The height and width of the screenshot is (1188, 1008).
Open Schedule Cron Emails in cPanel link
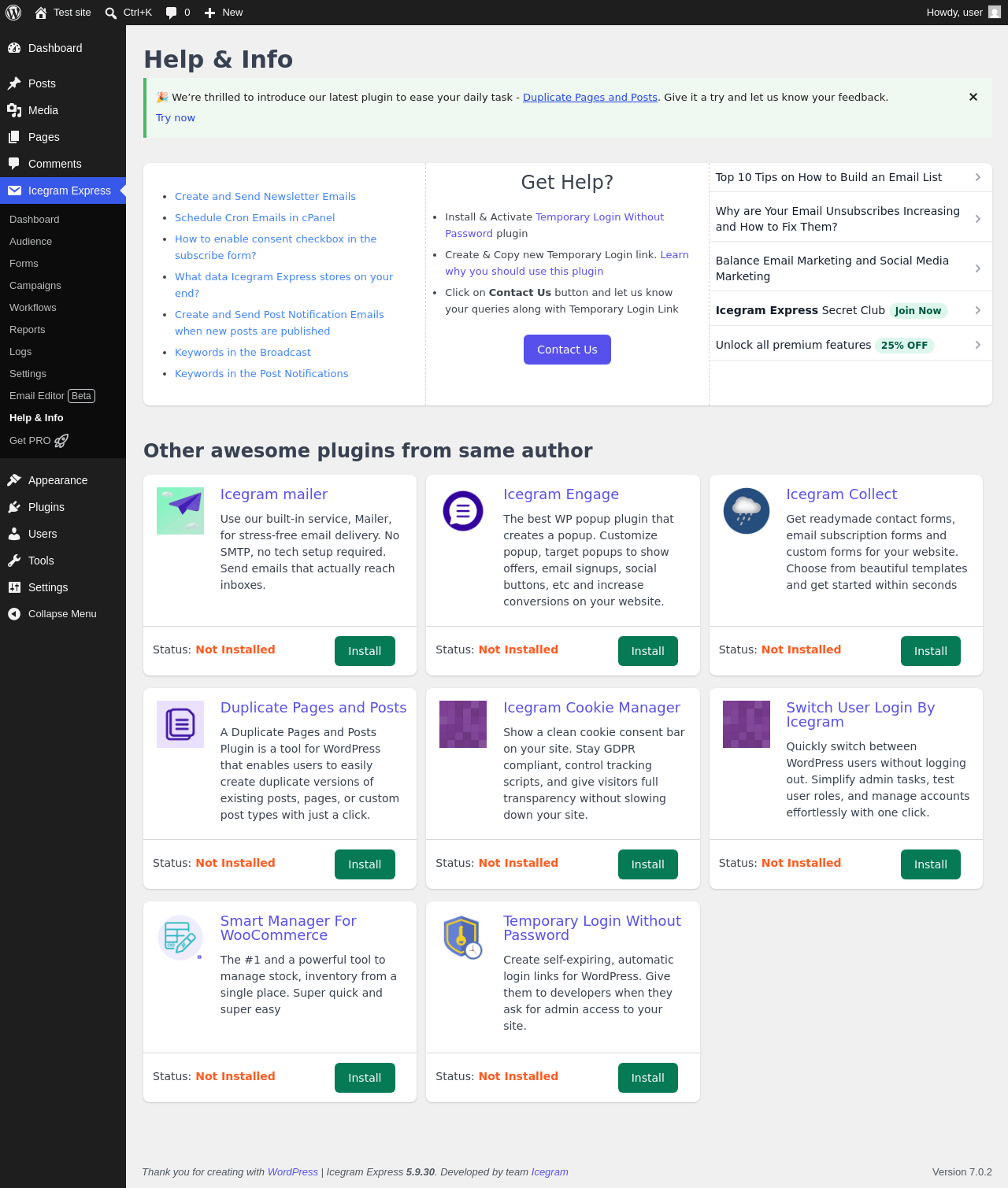click(x=255, y=218)
